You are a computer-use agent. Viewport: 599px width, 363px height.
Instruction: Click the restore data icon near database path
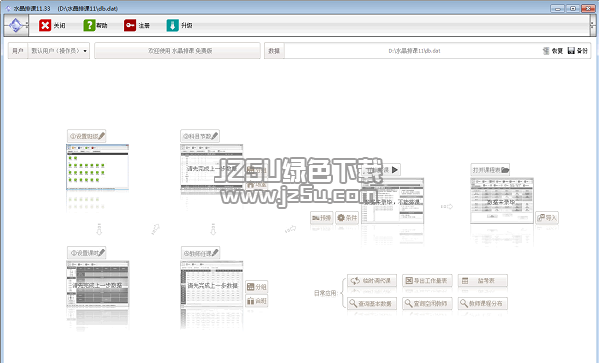coord(546,50)
